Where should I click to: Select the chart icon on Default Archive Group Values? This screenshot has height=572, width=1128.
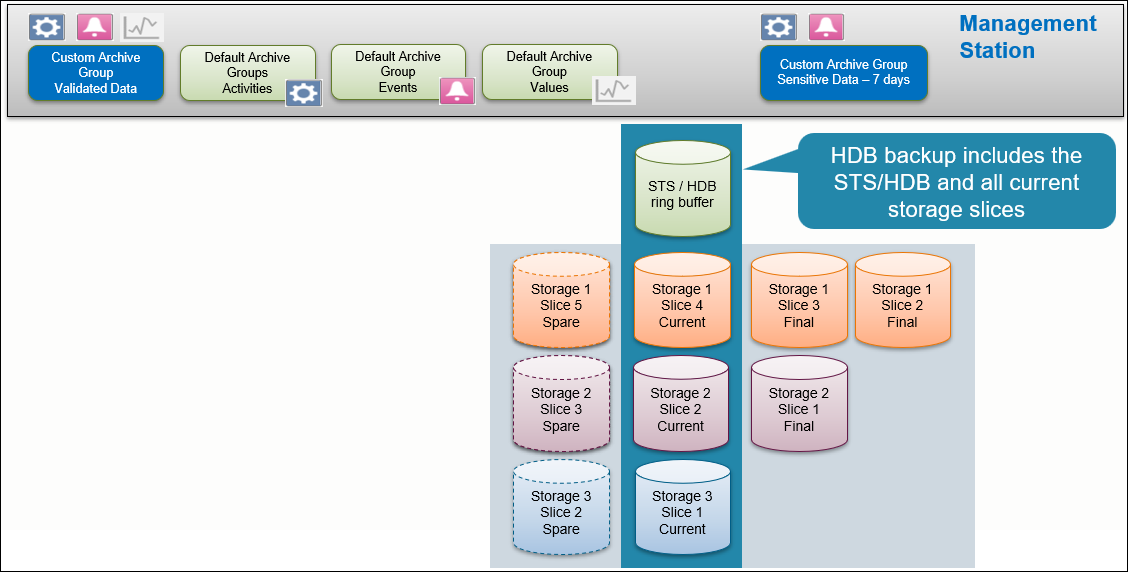pyautogui.click(x=613, y=91)
